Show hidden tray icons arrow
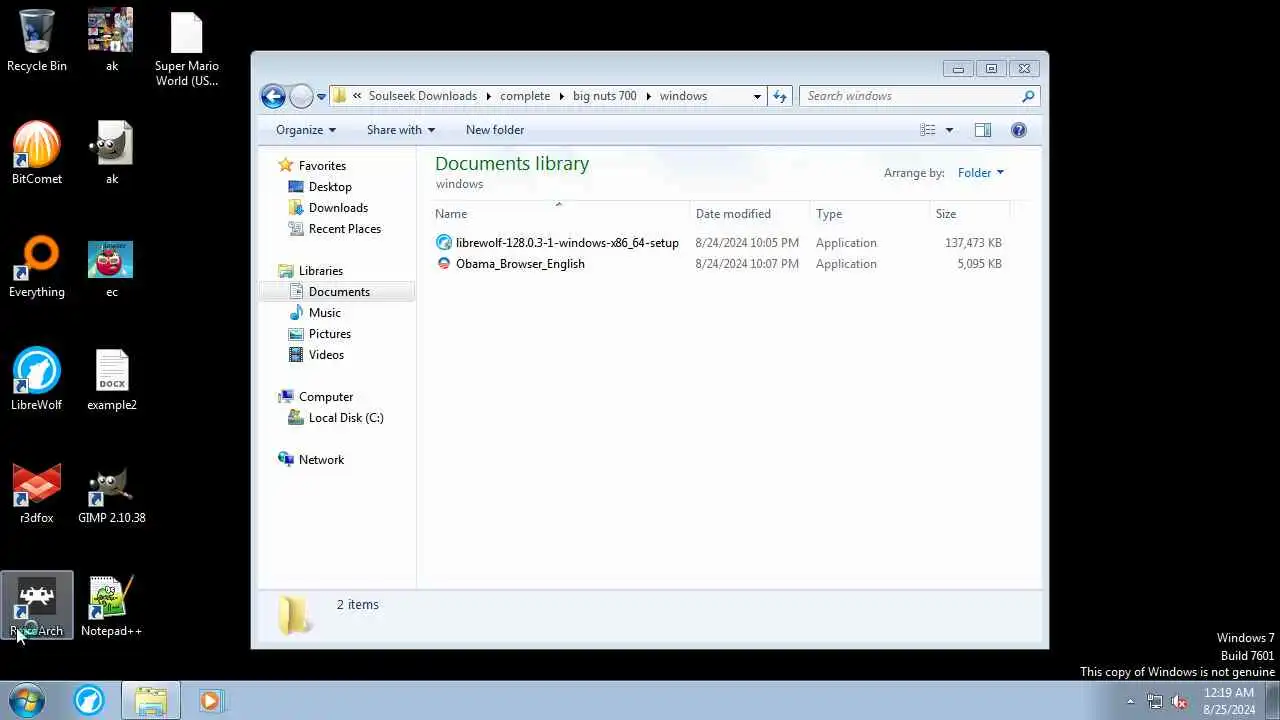1280x720 pixels. tap(1130, 701)
